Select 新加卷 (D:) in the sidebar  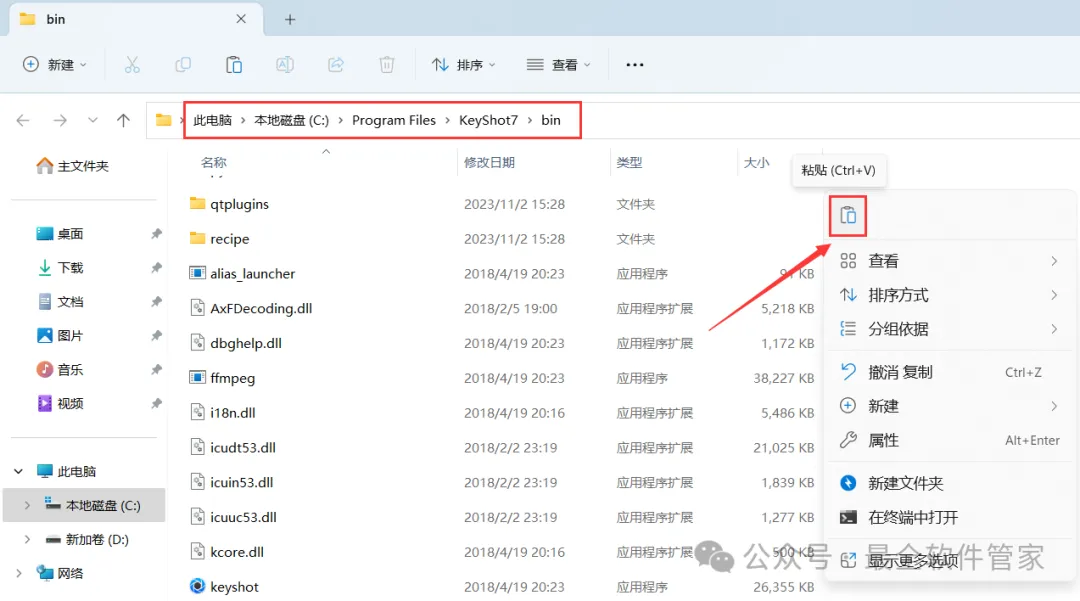pyautogui.click(x=87, y=540)
